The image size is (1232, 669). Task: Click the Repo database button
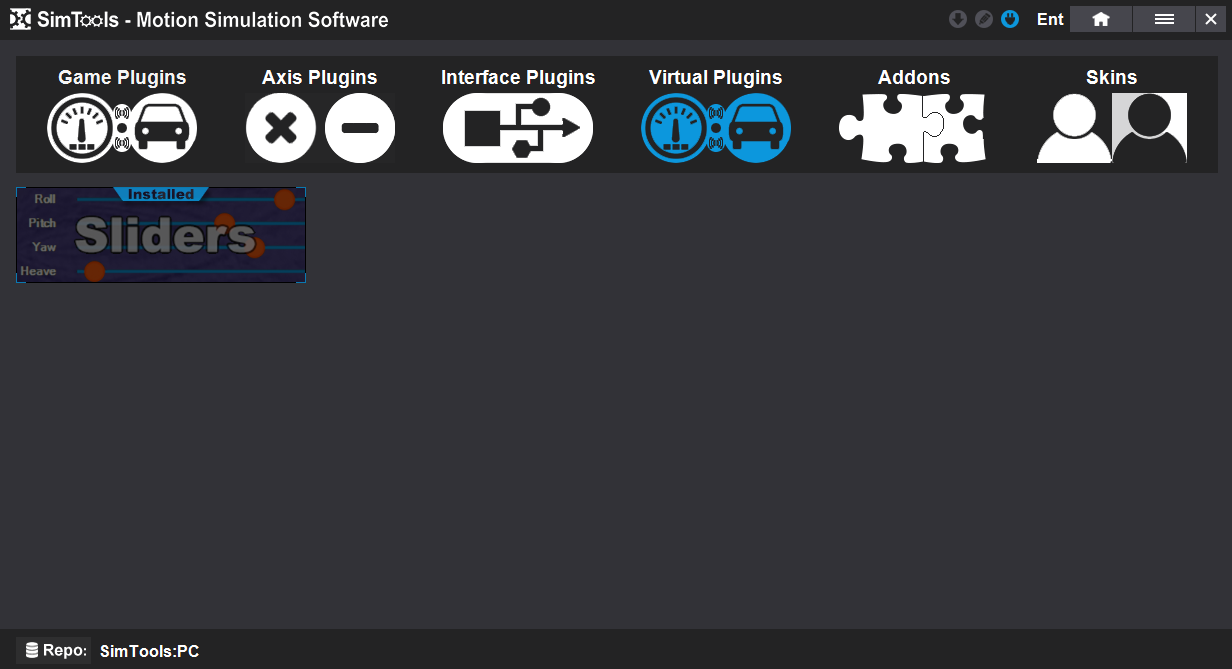tap(54, 650)
